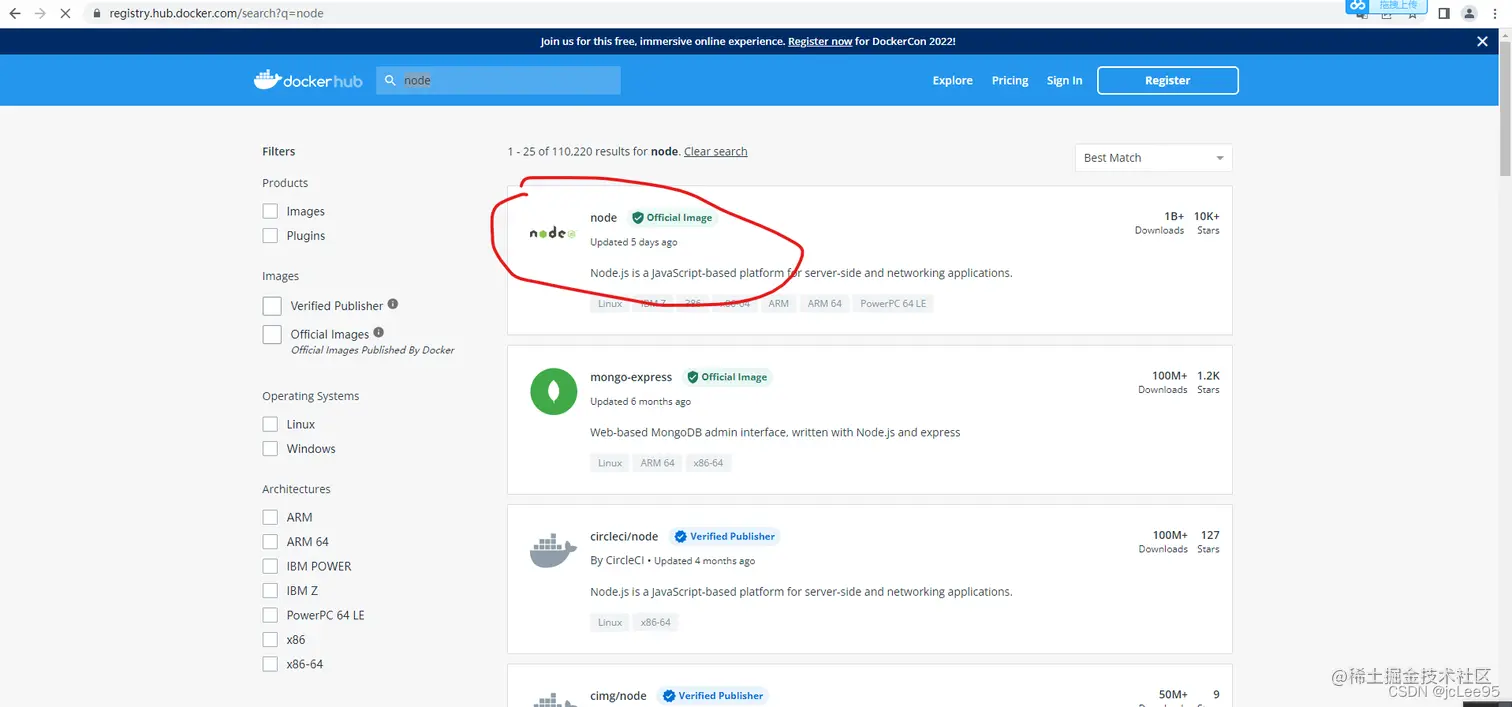Click the 110,220 results count text

(x=577, y=151)
